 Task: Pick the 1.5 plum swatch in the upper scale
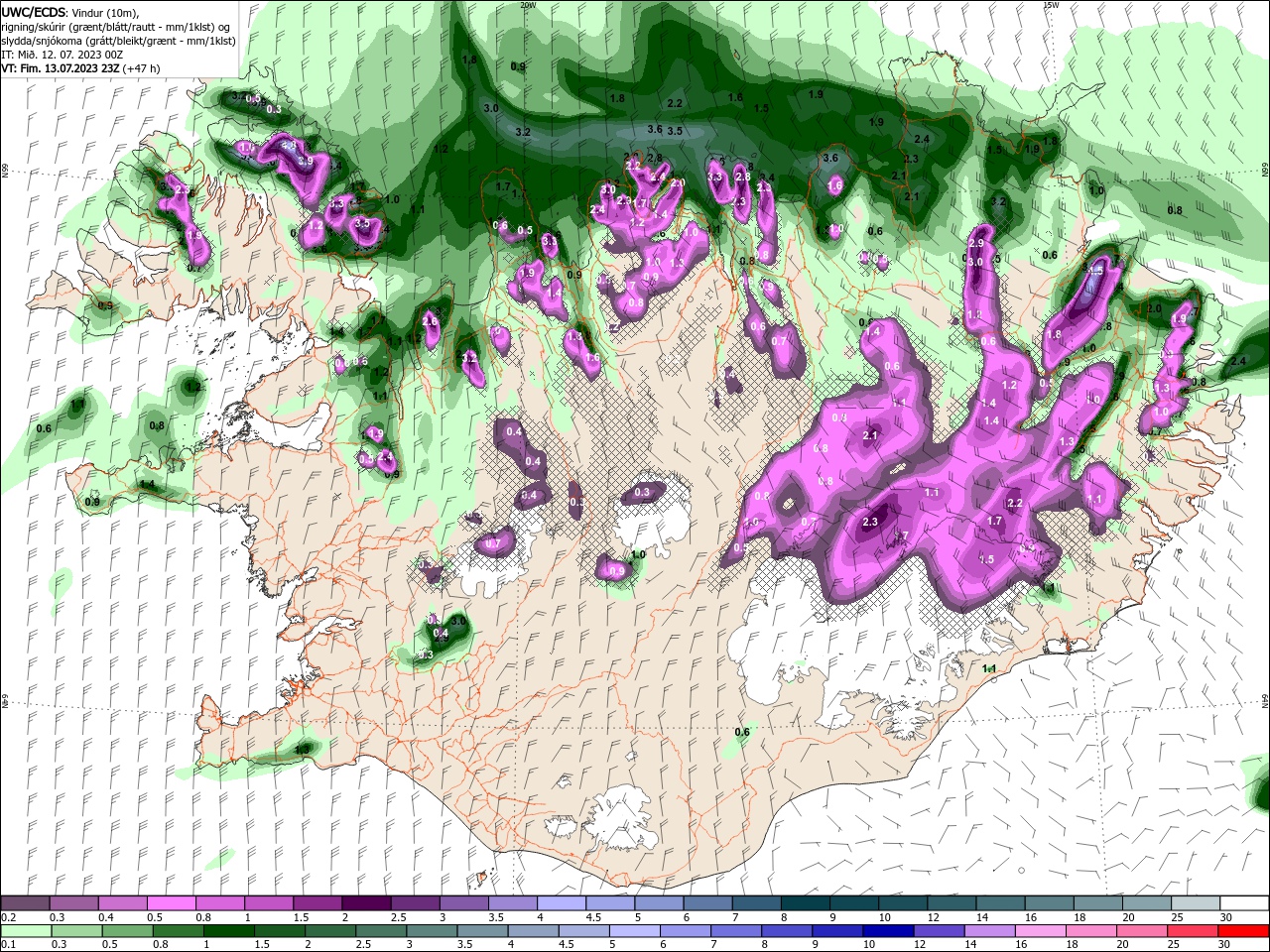coord(317,903)
